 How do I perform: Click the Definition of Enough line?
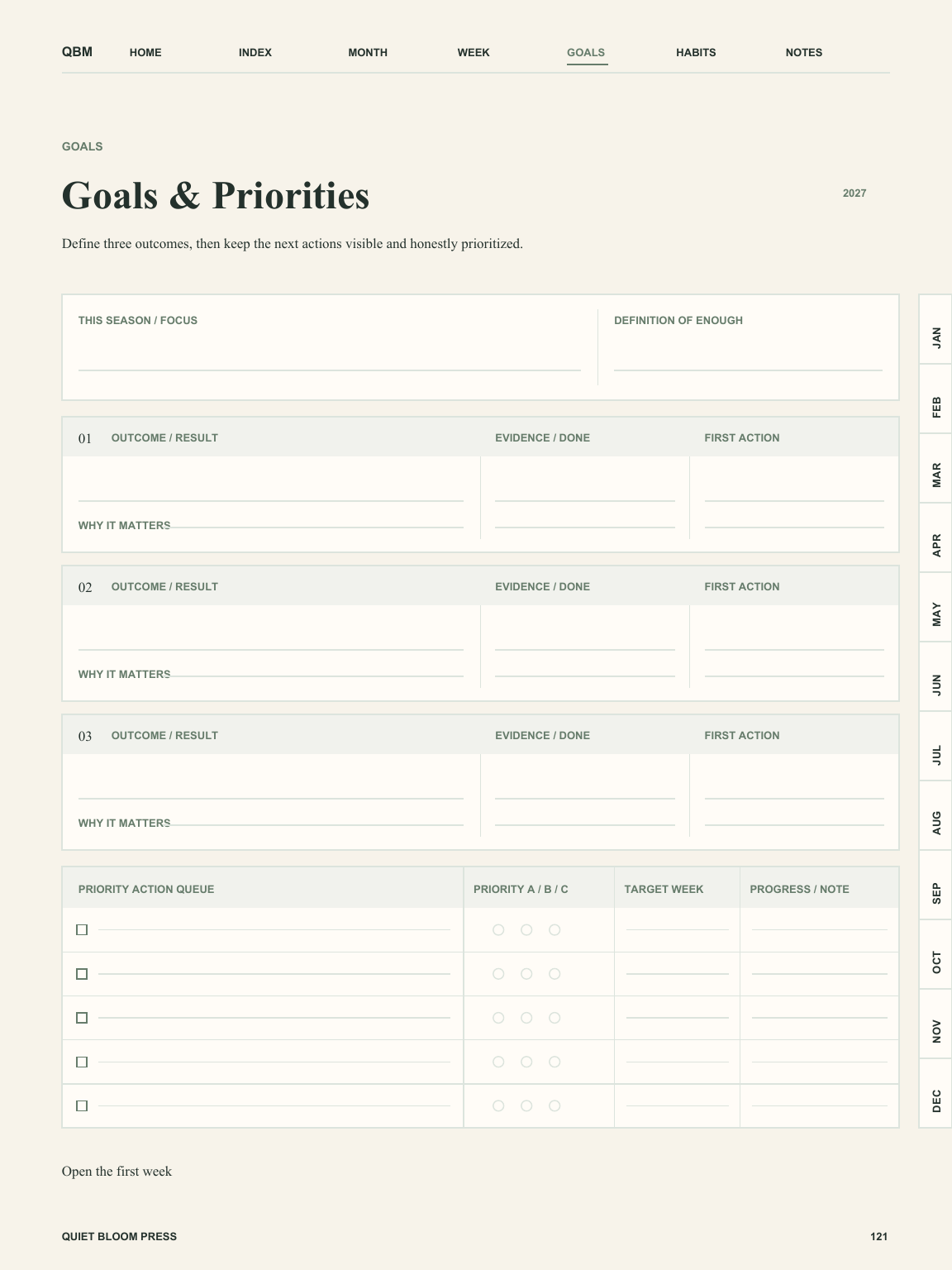748,357
